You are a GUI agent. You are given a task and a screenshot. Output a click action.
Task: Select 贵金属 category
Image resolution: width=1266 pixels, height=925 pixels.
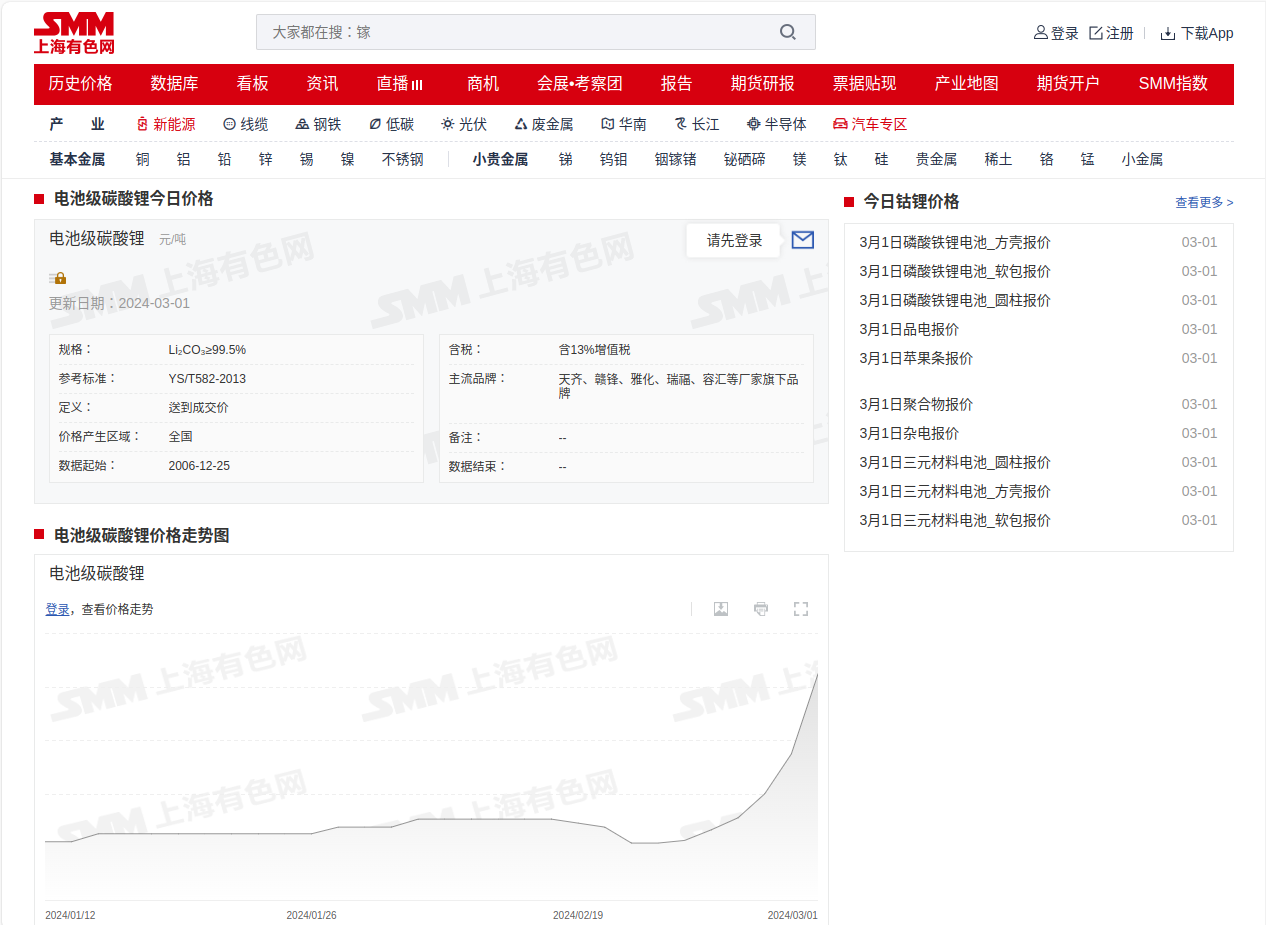click(x=937, y=159)
